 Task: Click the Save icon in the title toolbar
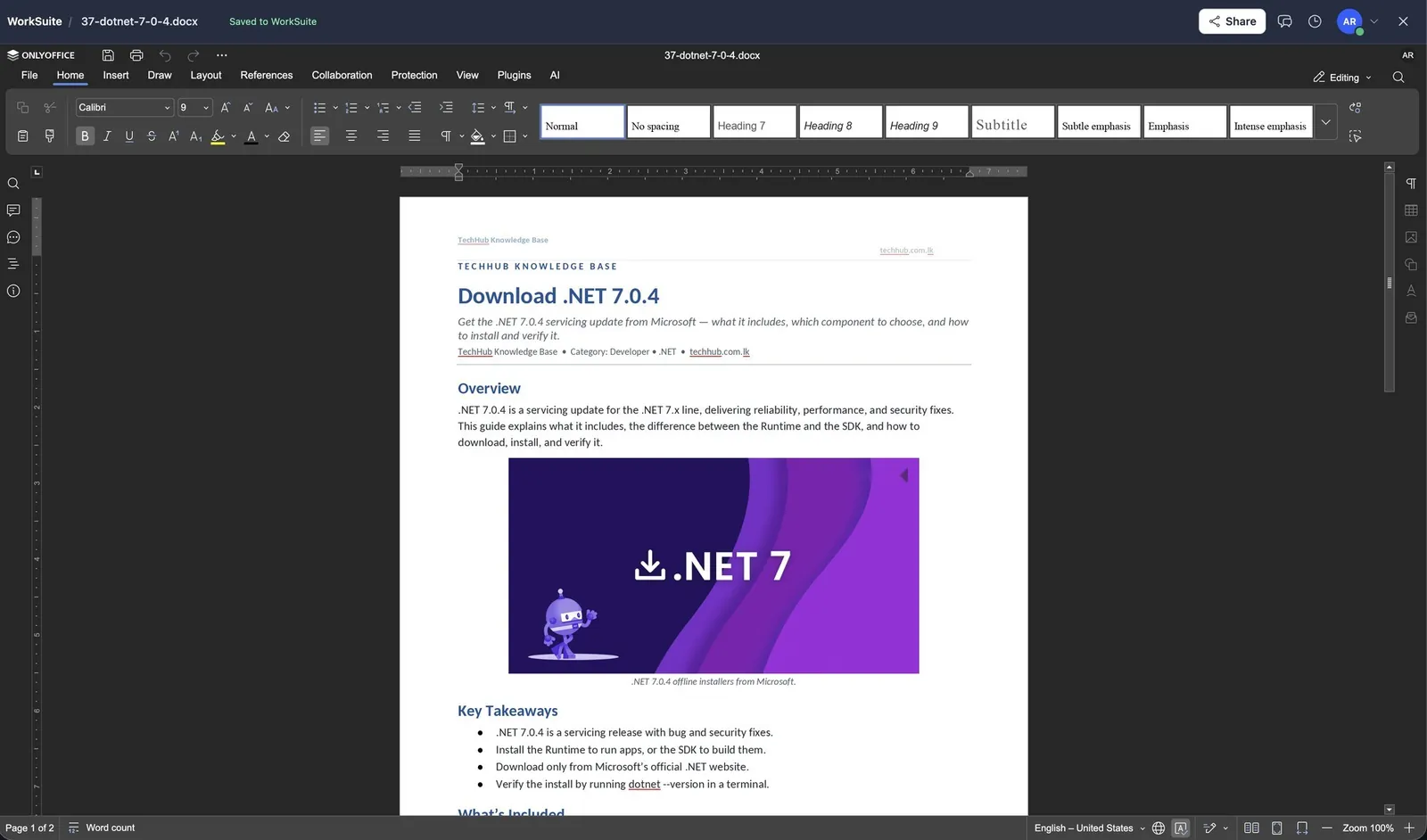pos(108,55)
